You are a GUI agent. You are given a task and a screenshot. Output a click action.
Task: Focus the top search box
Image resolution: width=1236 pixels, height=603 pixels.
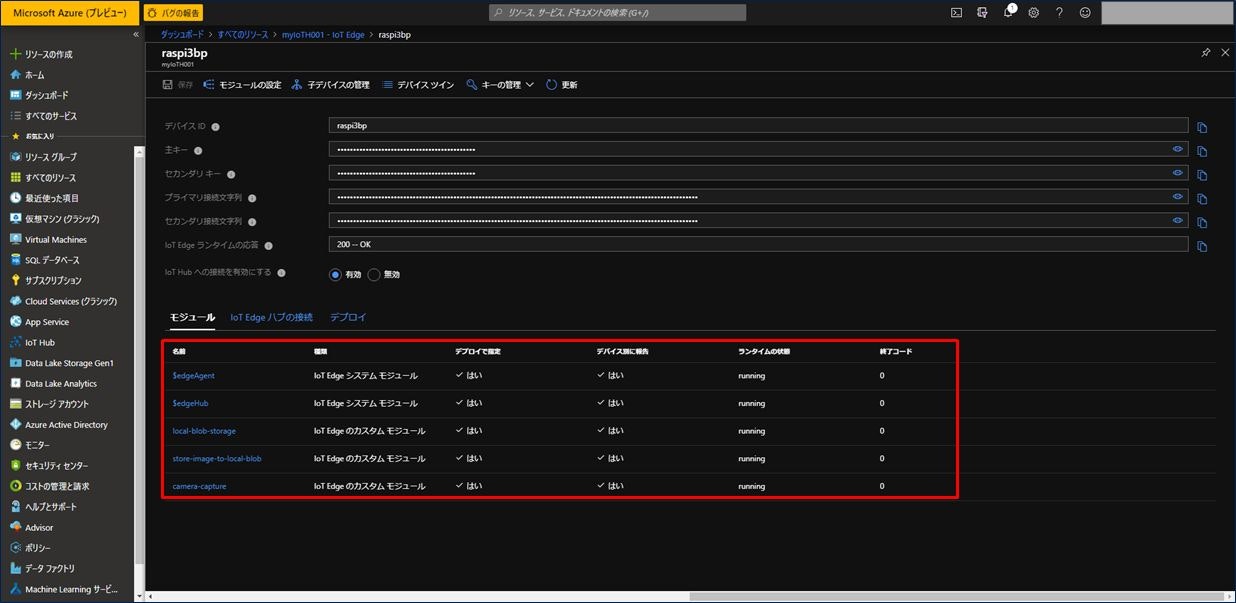[x=617, y=13]
